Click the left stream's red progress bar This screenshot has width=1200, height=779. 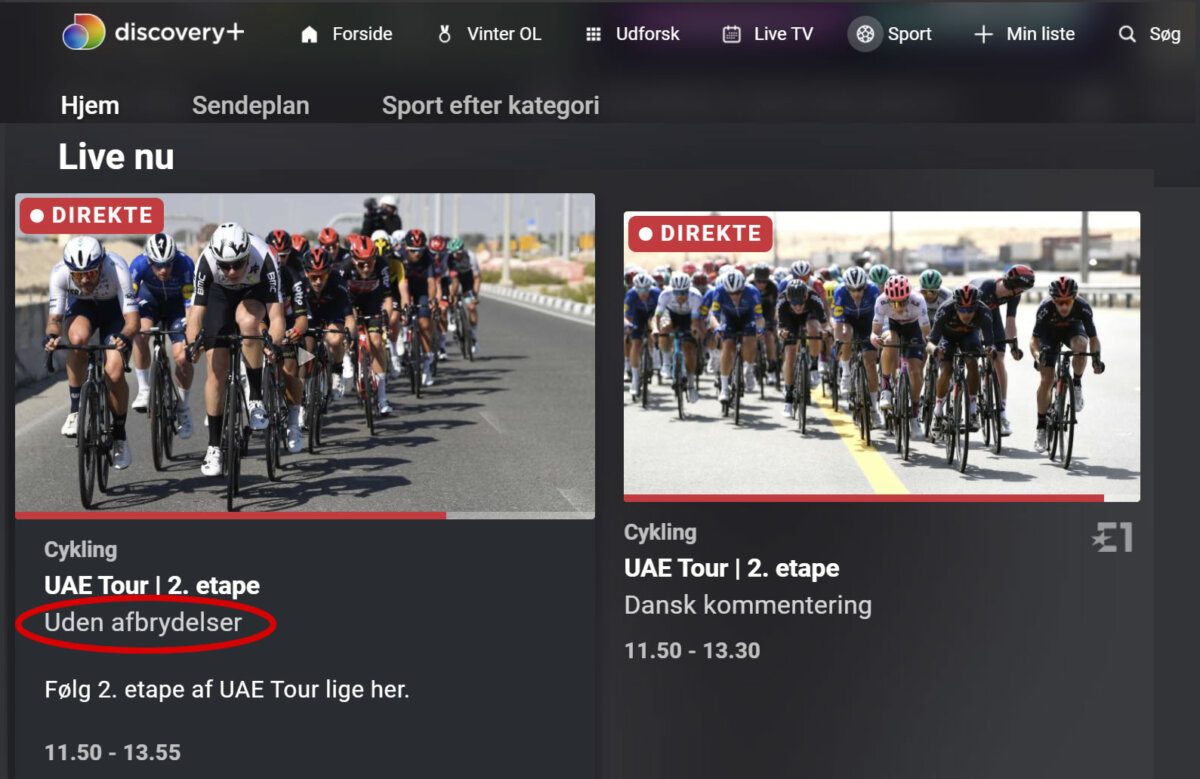tap(230, 516)
